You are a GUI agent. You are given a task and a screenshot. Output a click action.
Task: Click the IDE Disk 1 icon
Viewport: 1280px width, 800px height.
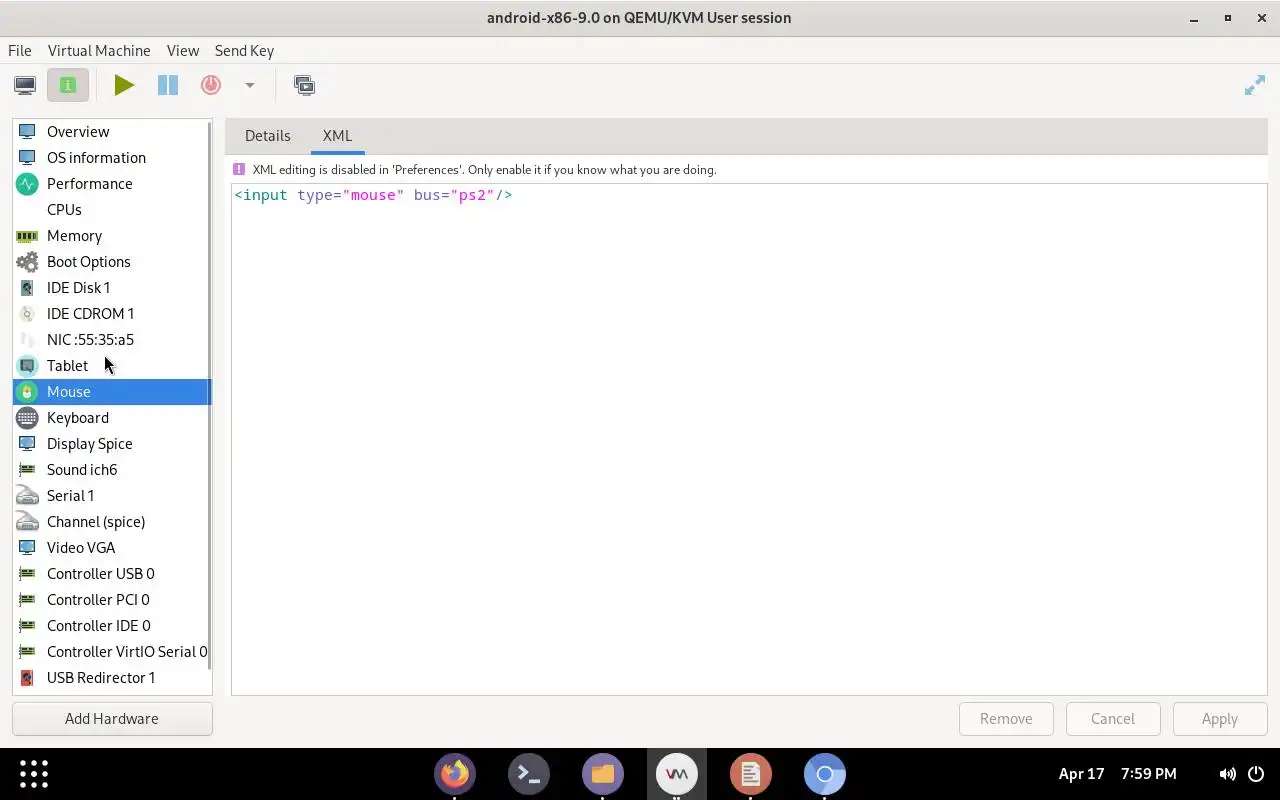pos(27,288)
